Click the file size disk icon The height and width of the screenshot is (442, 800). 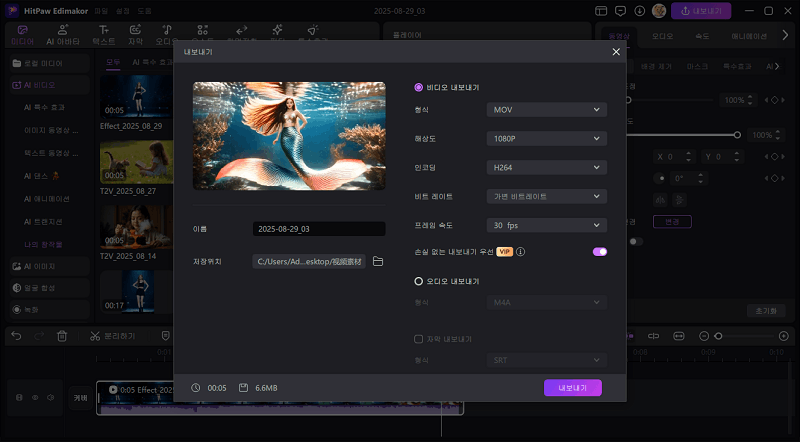(243, 387)
